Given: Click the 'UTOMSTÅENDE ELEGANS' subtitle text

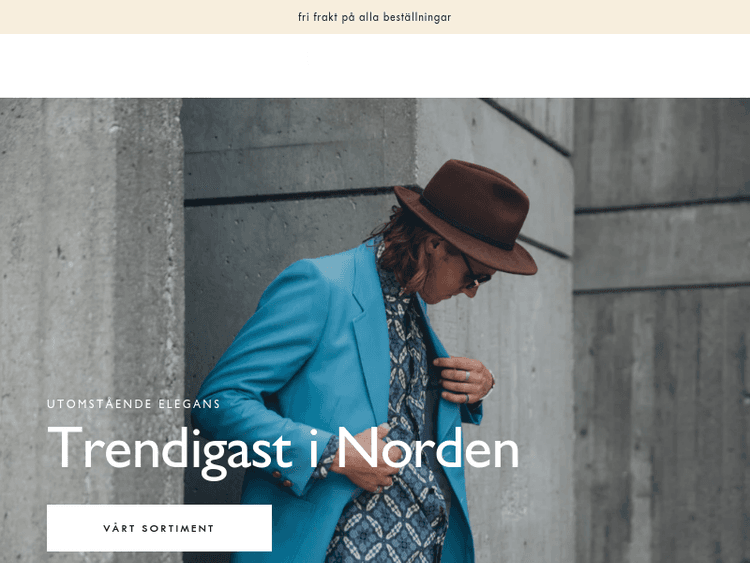Looking at the screenshot, I should coord(134,404).
